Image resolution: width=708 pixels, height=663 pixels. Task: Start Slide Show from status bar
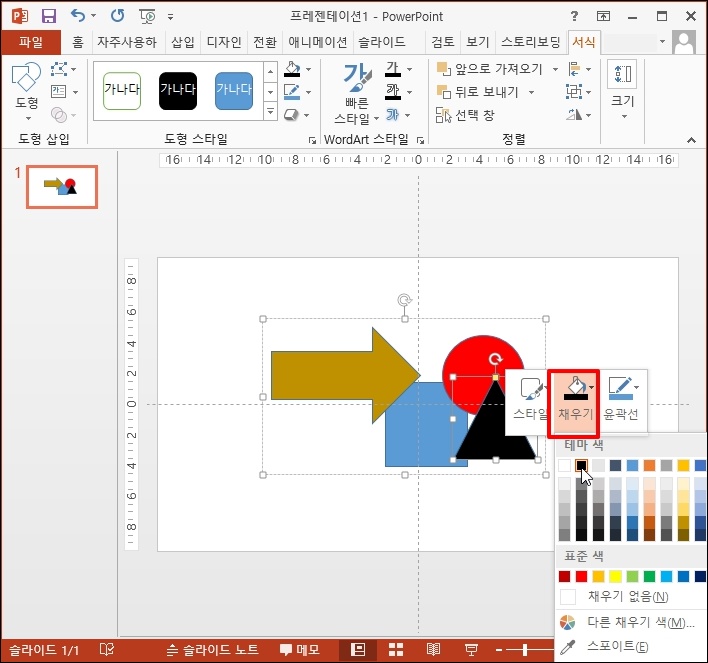(x=471, y=650)
